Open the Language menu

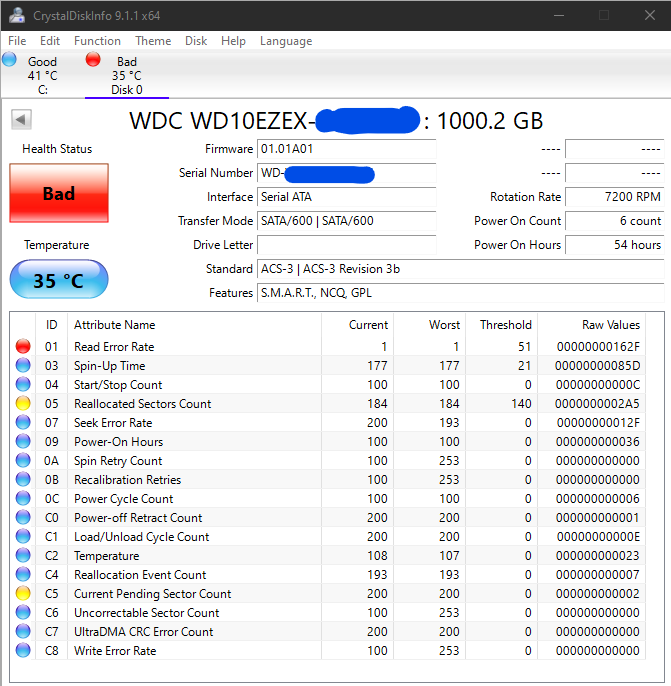286,41
